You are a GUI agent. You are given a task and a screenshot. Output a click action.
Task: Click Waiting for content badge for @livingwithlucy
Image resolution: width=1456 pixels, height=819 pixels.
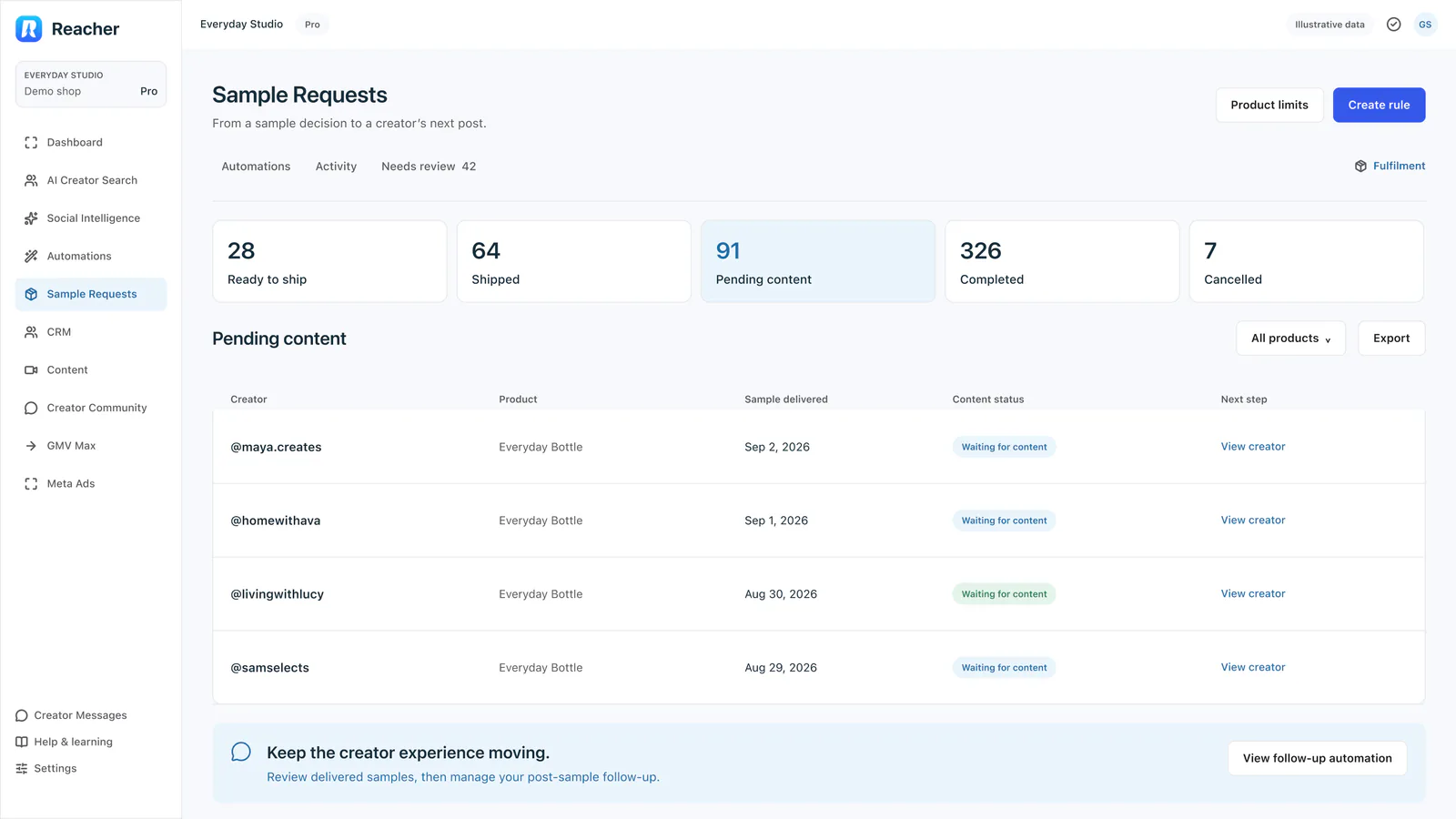tap(1004, 594)
